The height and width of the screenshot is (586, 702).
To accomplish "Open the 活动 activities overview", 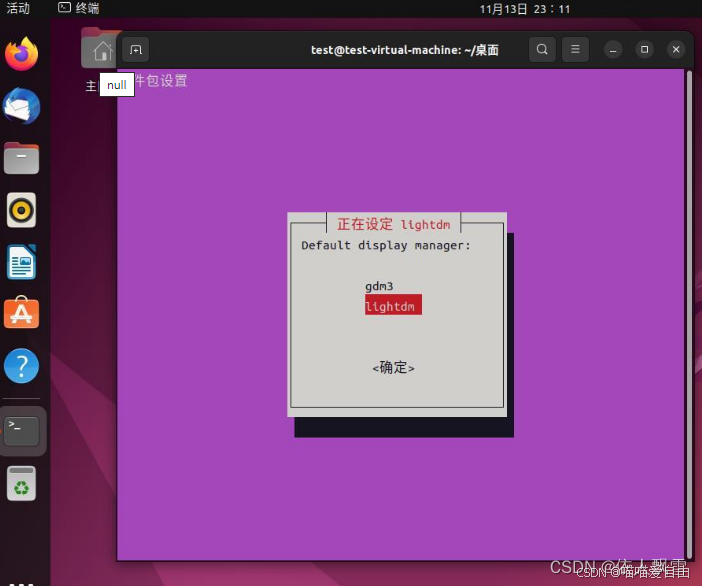I will [x=18, y=9].
